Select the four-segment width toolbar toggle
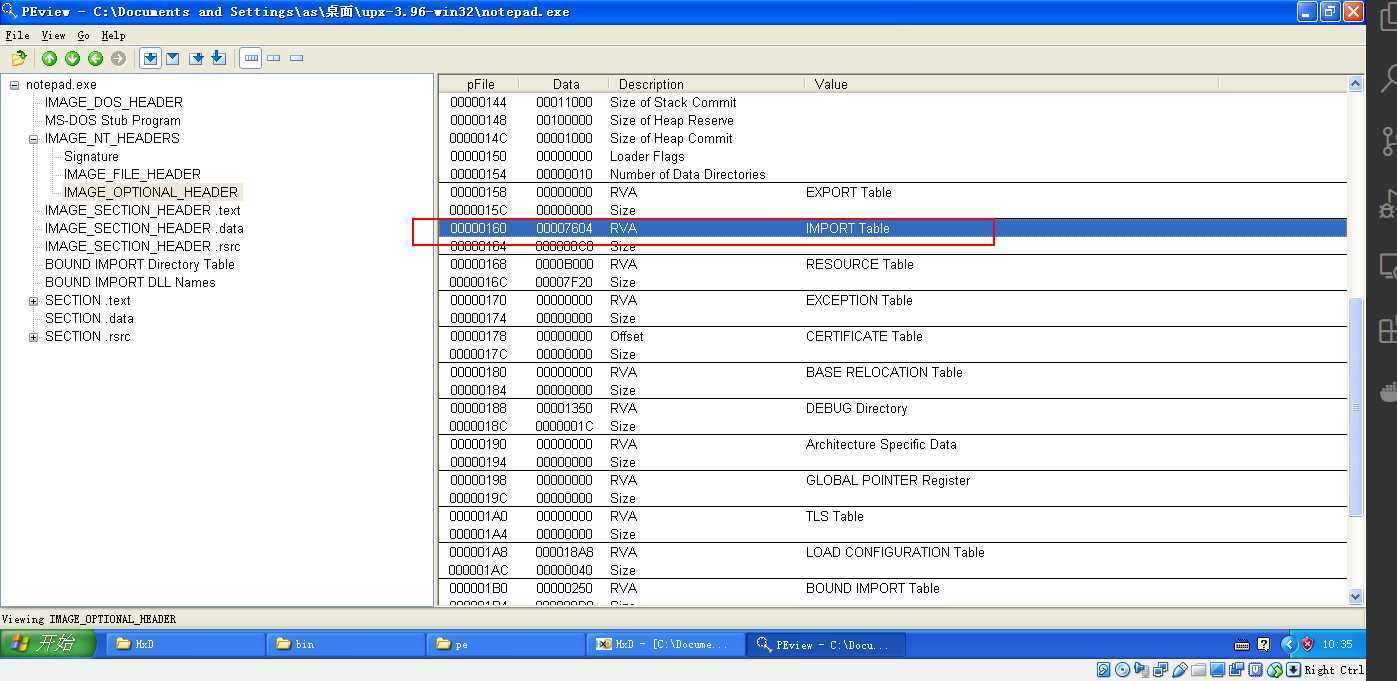1397x681 pixels. 251,58
